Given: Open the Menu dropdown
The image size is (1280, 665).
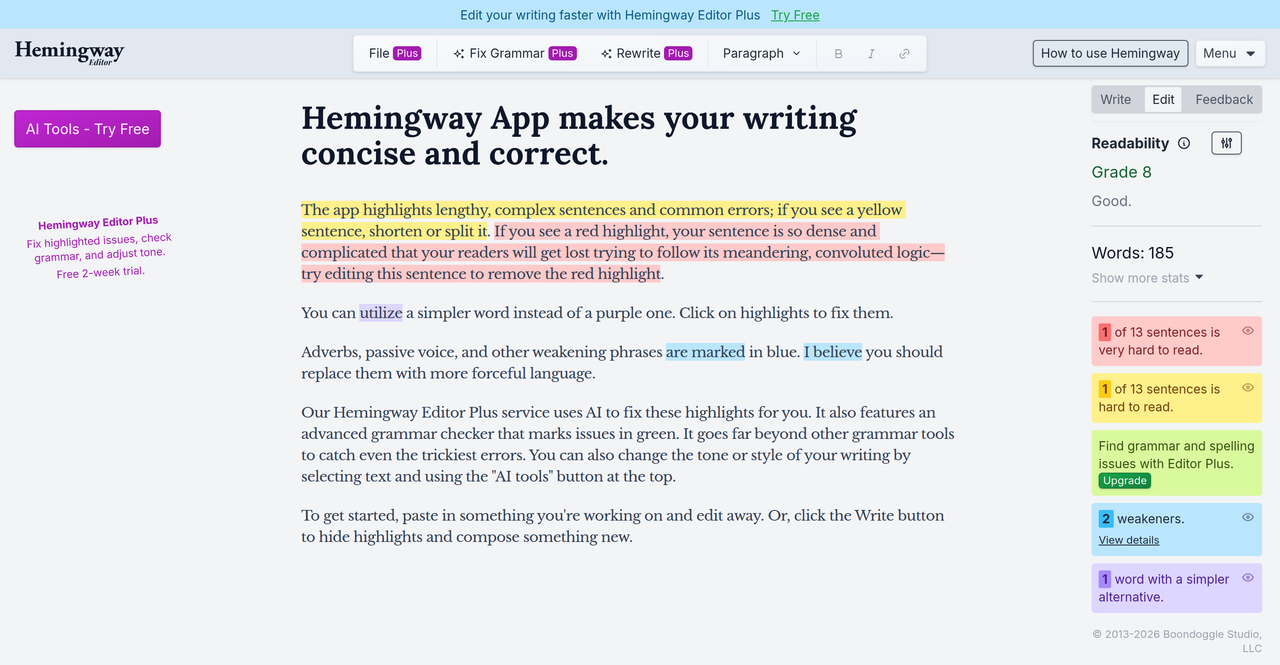Looking at the screenshot, I should pos(1230,54).
